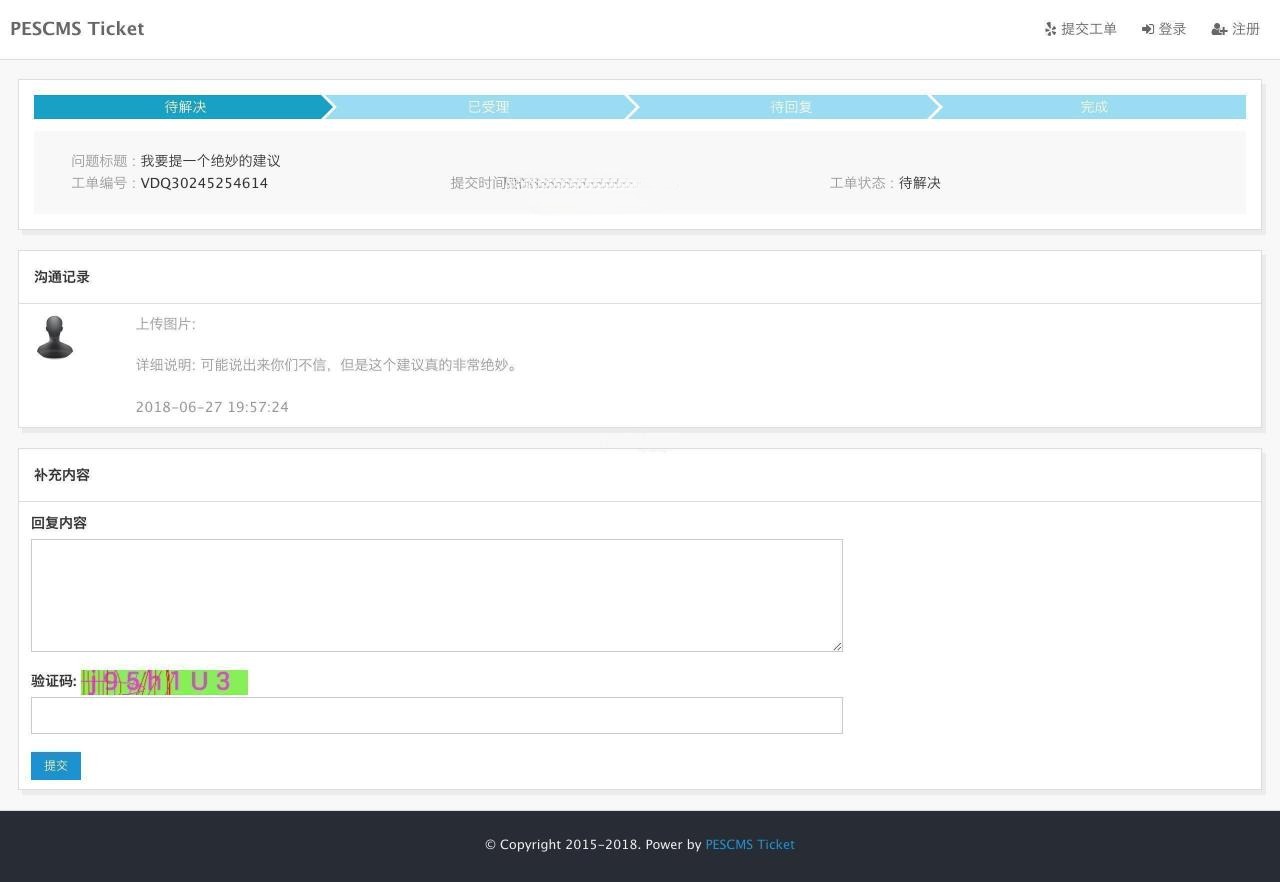Click the ticket number VDQ30245254614
The height and width of the screenshot is (882, 1280).
[204, 183]
